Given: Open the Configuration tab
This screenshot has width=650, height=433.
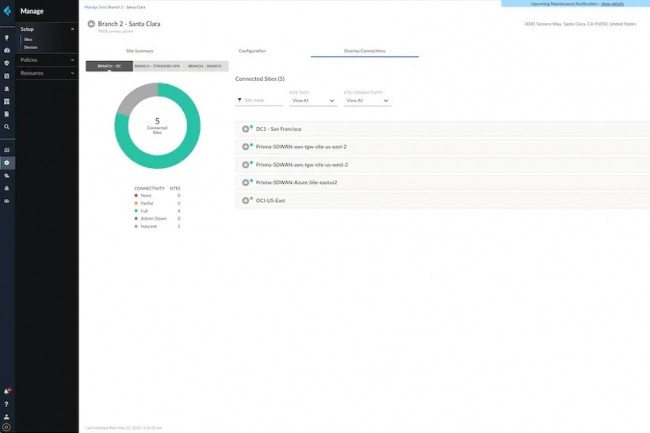Looking at the screenshot, I should tap(252, 50).
